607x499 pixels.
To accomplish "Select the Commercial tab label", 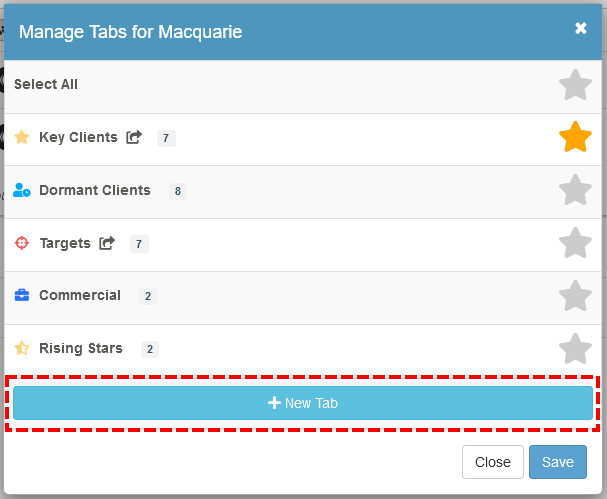I will (80, 295).
